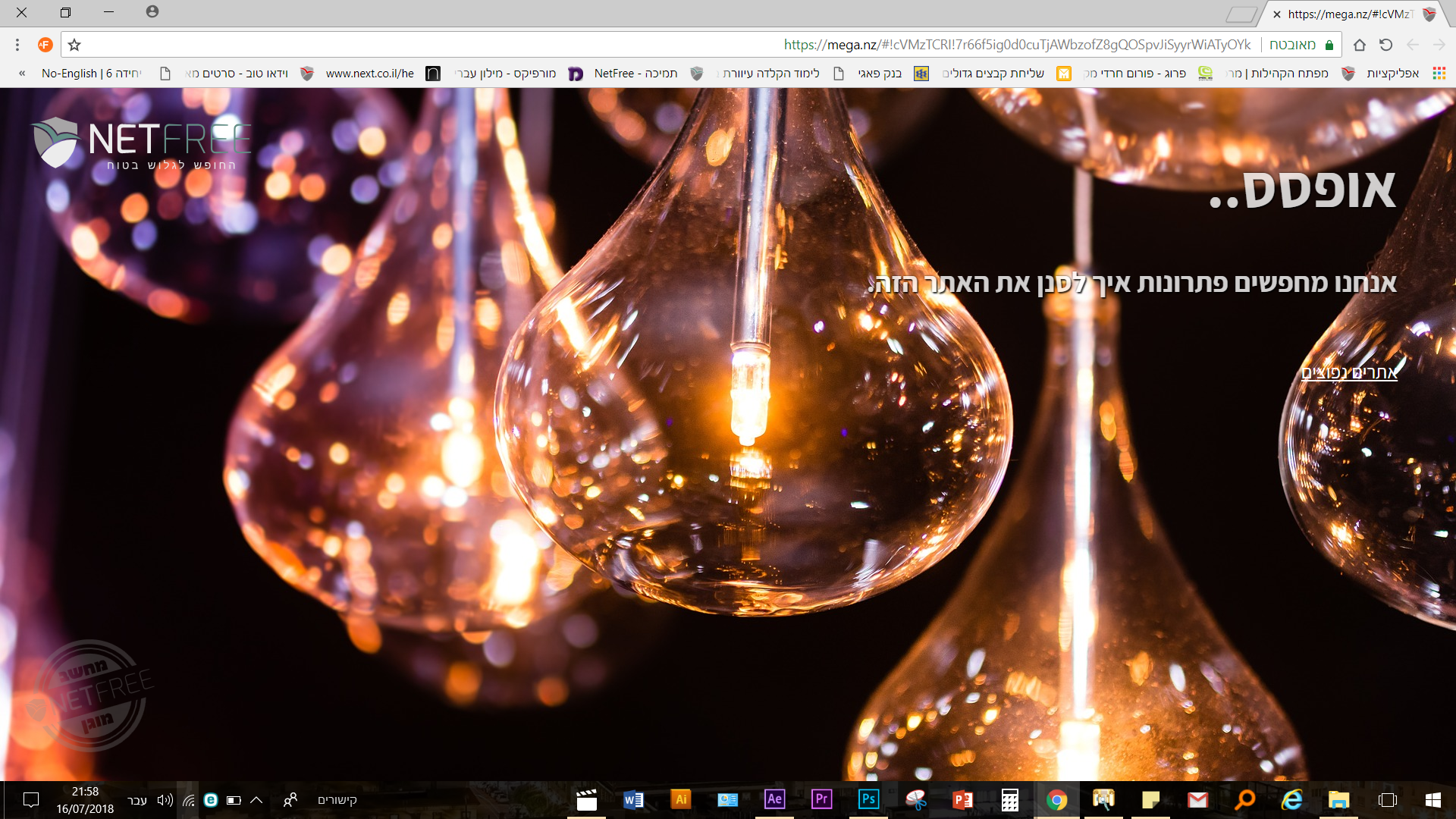
Task: Bookmark this page with the star icon
Action: click(74, 45)
